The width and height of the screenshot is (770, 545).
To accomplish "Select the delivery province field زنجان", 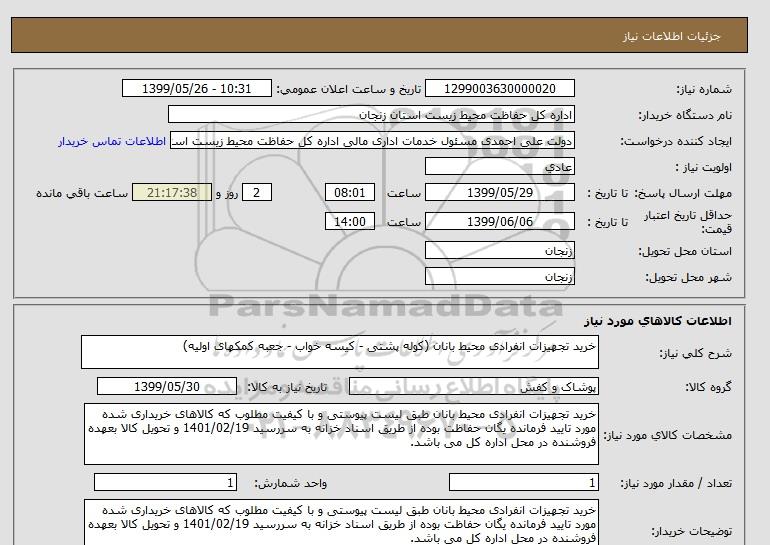I will click(x=499, y=250).
